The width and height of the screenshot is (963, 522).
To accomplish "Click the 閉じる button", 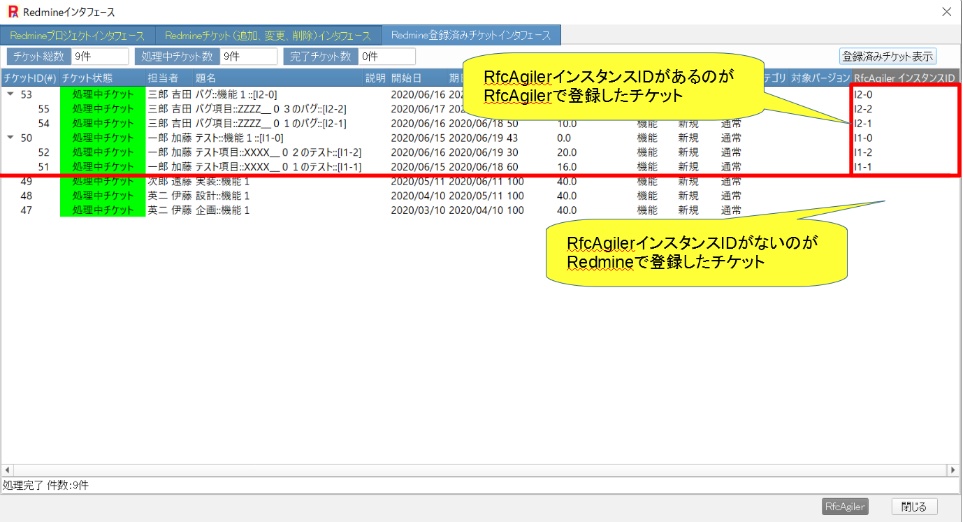I will pos(914,507).
